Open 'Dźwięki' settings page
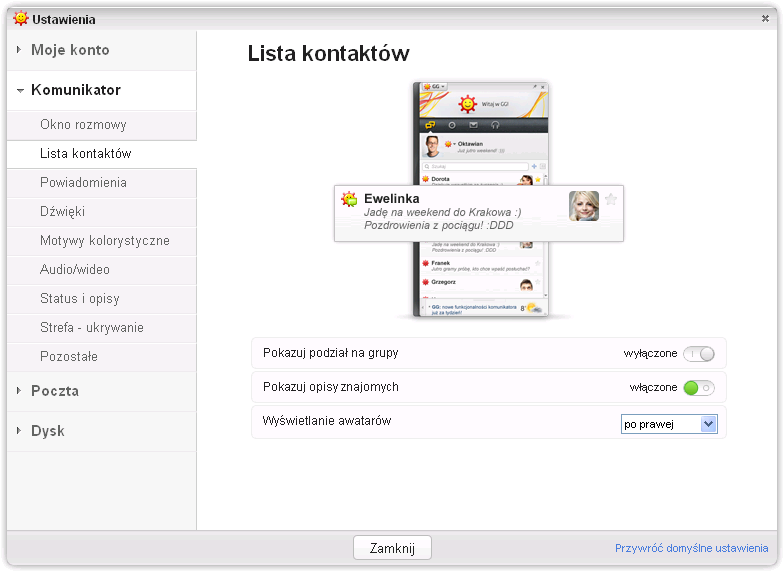This screenshot has width=784, height=572. click(102, 212)
